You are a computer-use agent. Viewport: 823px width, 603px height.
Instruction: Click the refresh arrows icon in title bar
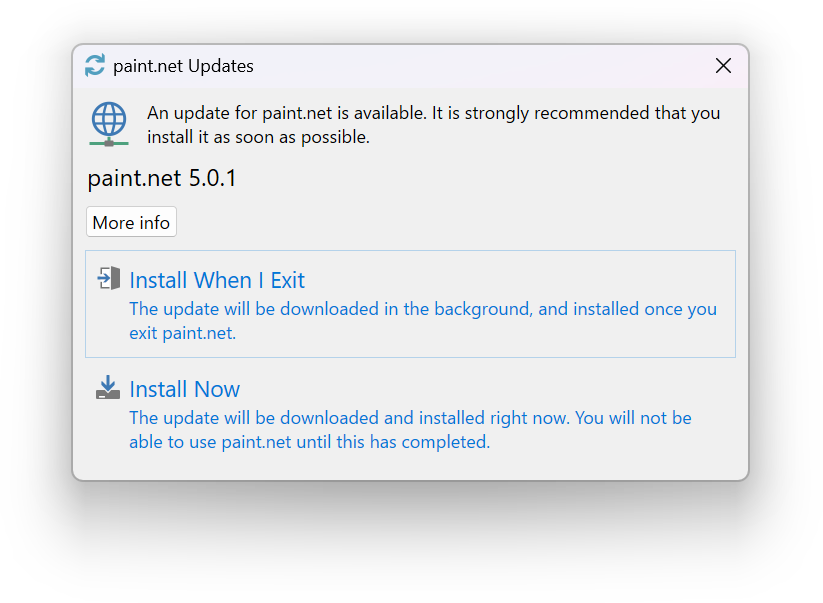pos(95,66)
